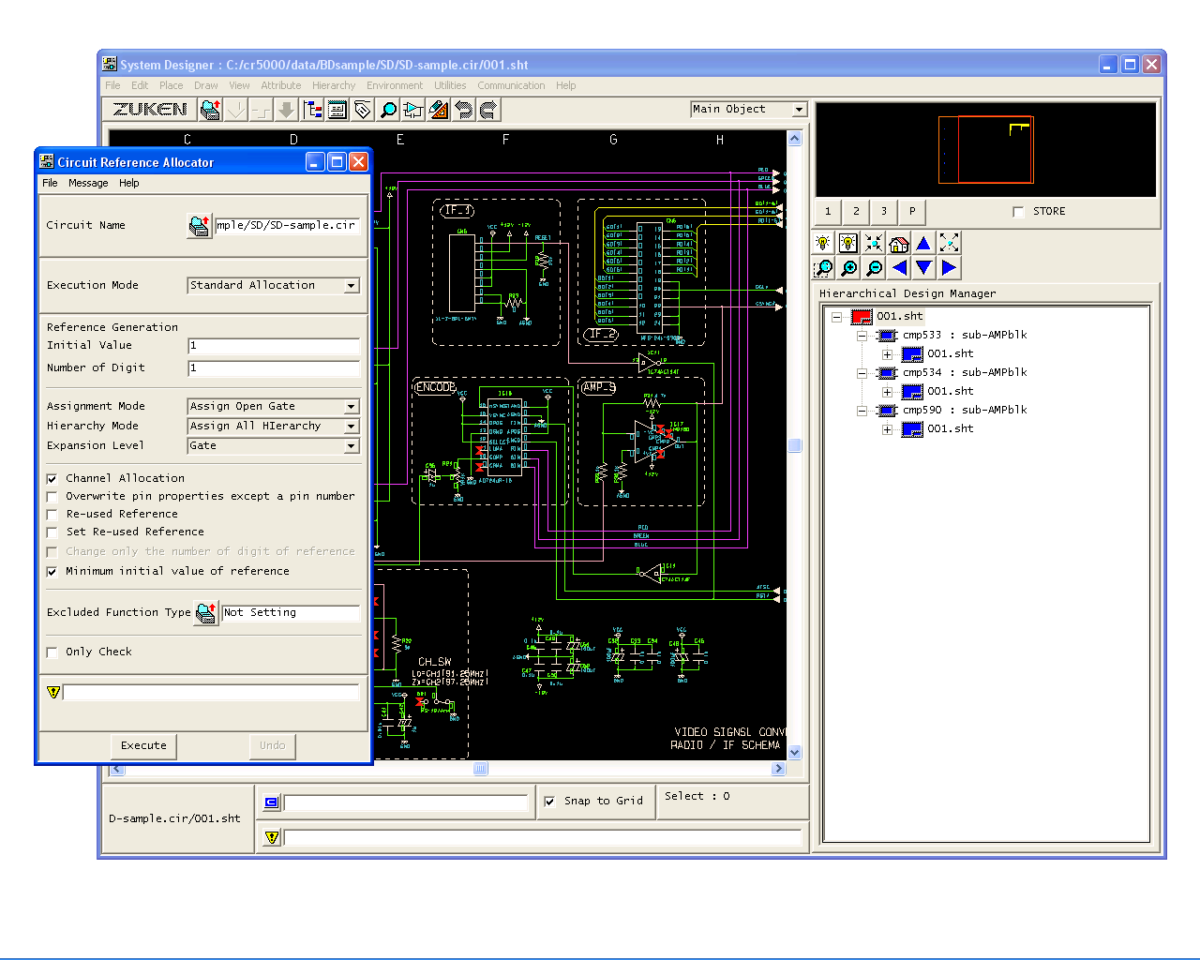
Task: Open the Main Object dropdown
Action: [x=799, y=110]
